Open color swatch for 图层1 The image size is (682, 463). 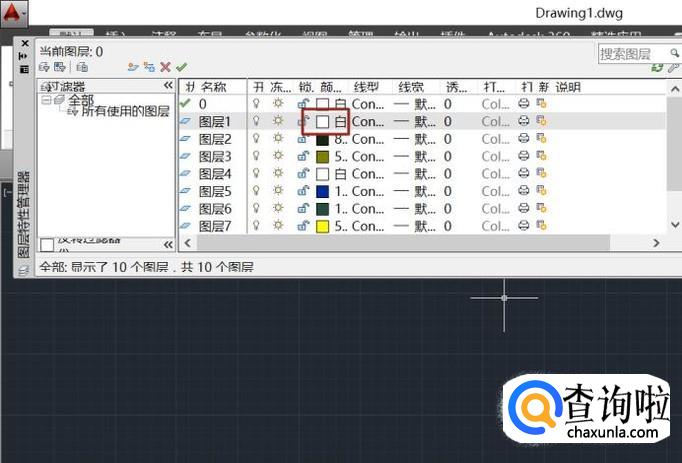323,121
